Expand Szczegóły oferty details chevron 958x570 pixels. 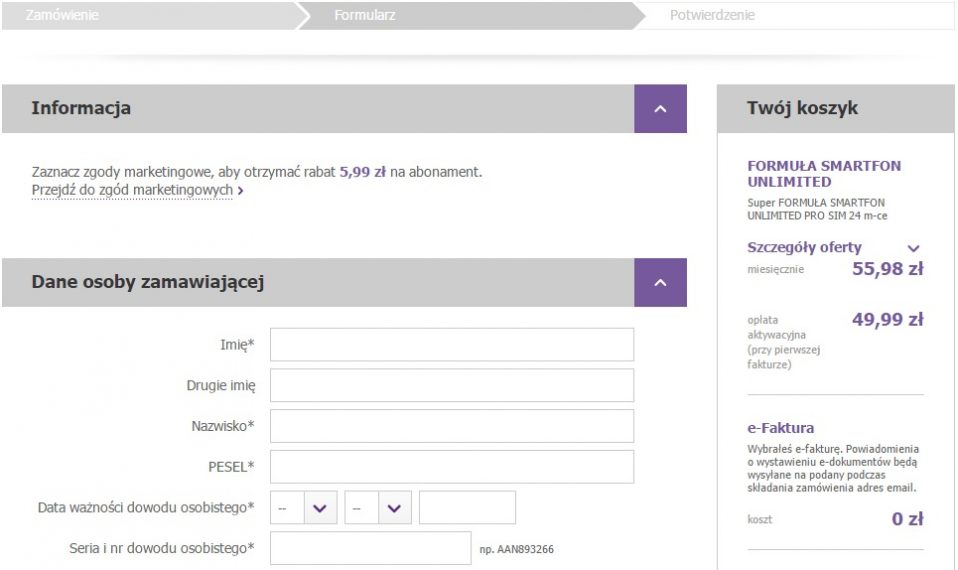pyautogui.click(x=913, y=248)
